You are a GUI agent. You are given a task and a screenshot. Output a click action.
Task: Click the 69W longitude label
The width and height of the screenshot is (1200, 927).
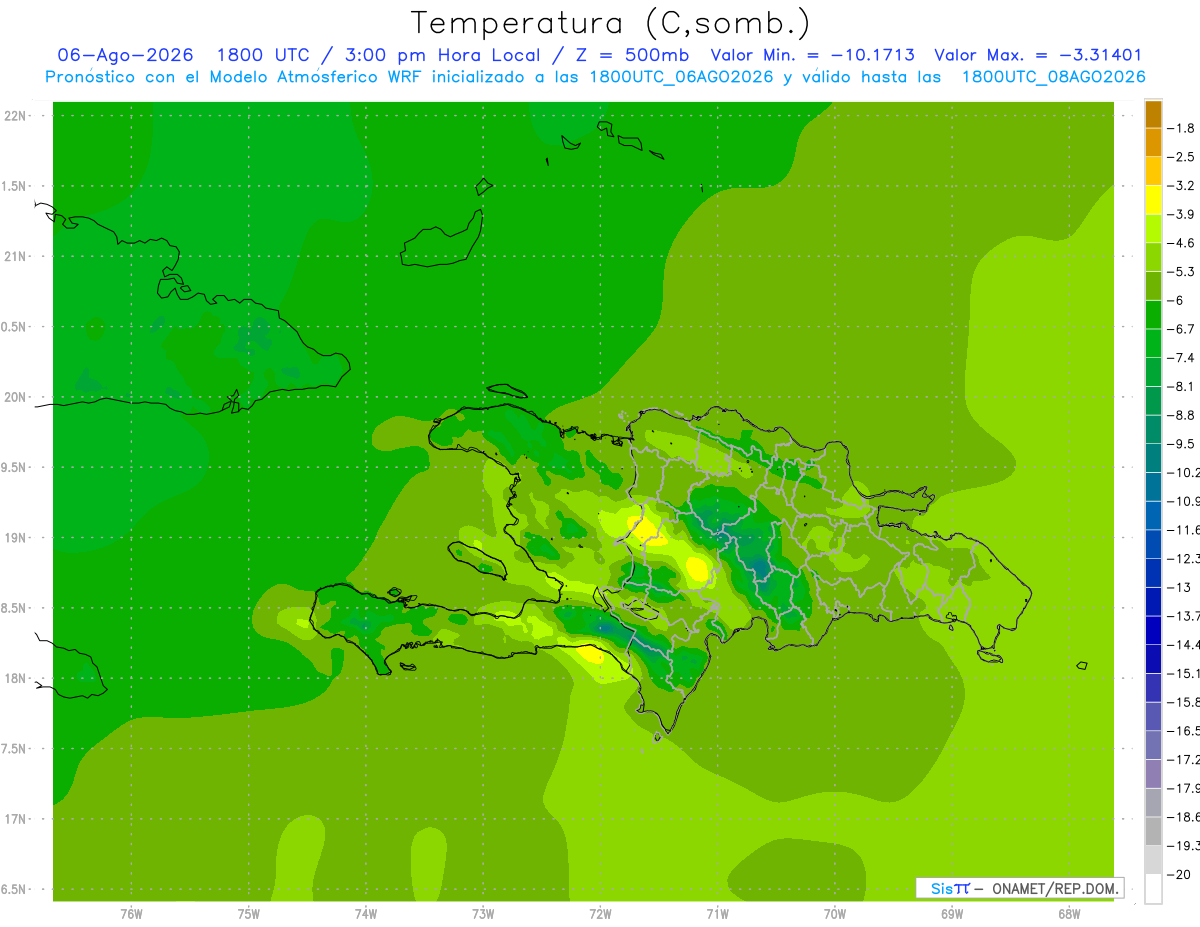tap(952, 915)
